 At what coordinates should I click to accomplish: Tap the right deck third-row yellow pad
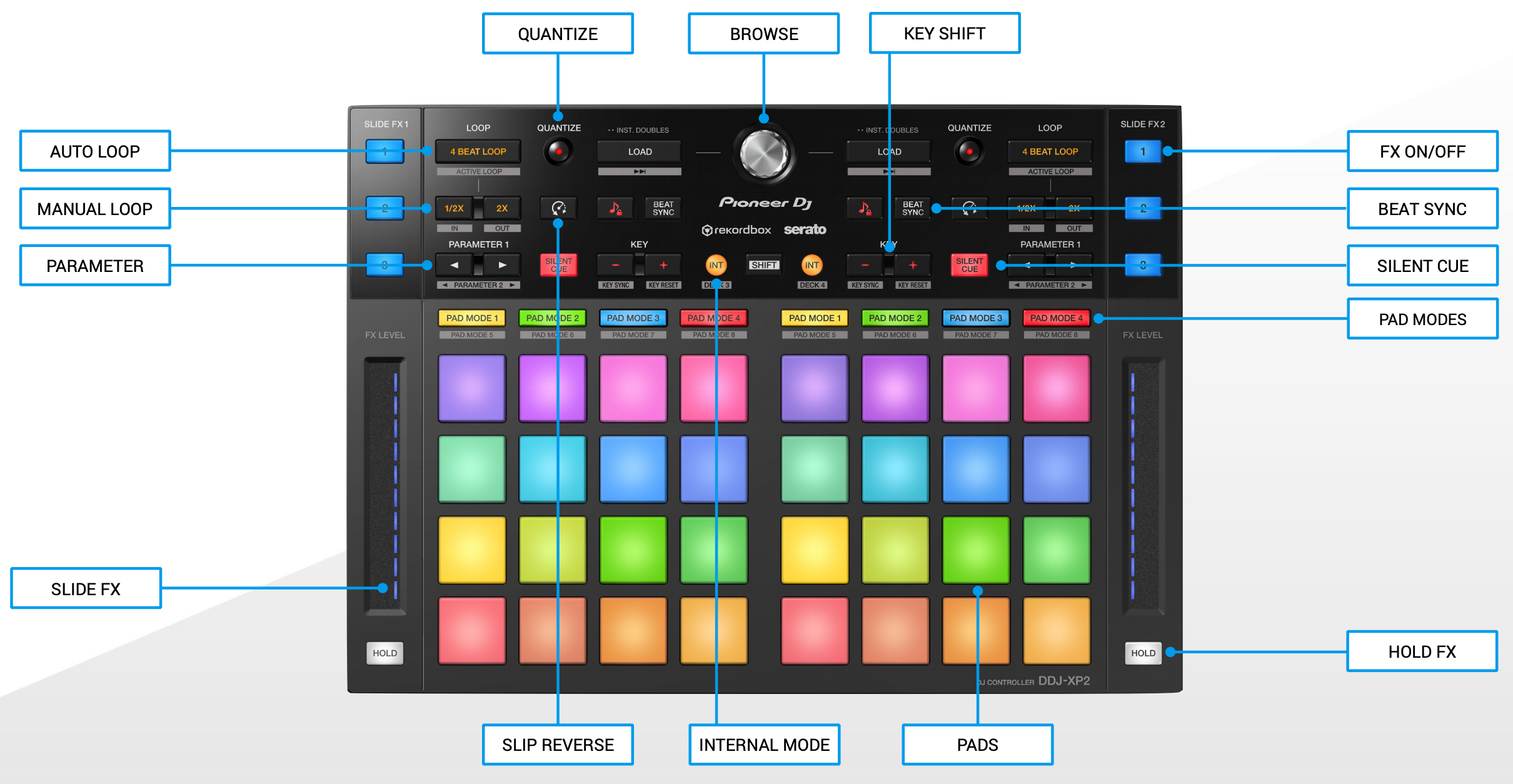pyautogui.click(x=815, y=550)
